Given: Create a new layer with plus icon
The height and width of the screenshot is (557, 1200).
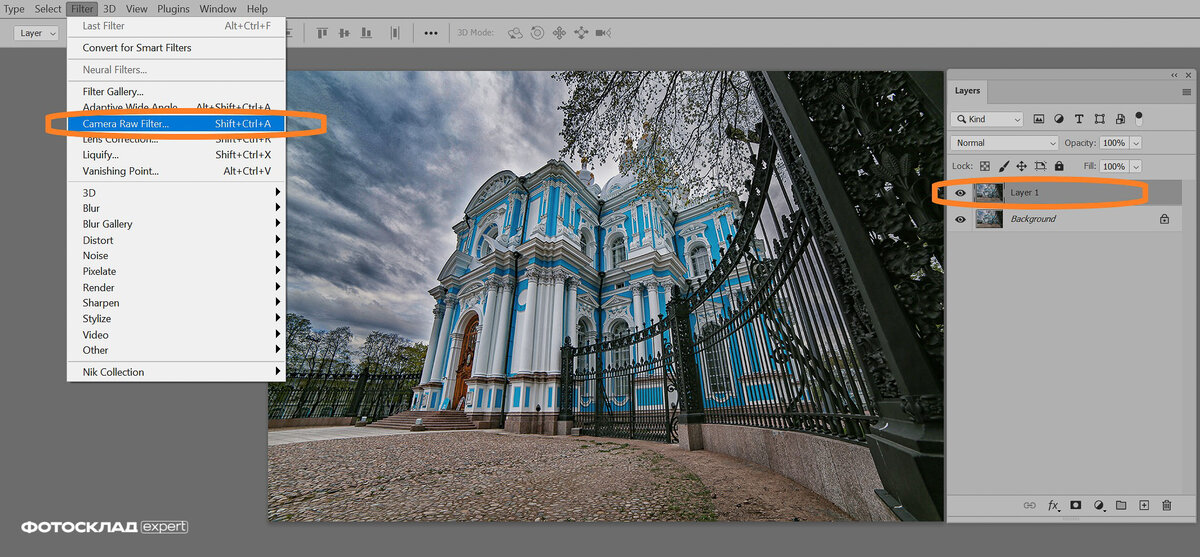Looking at the screenshot, I should 1144,506.
